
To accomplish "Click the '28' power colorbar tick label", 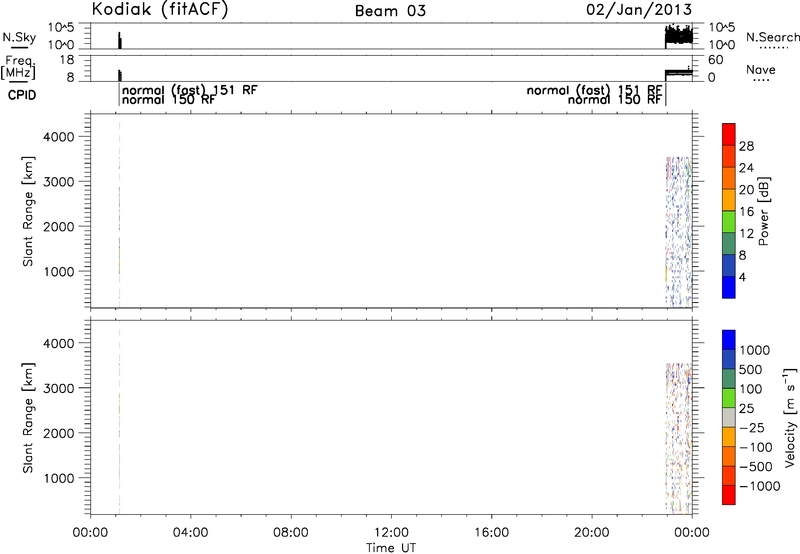I will (x=746, y=146).
